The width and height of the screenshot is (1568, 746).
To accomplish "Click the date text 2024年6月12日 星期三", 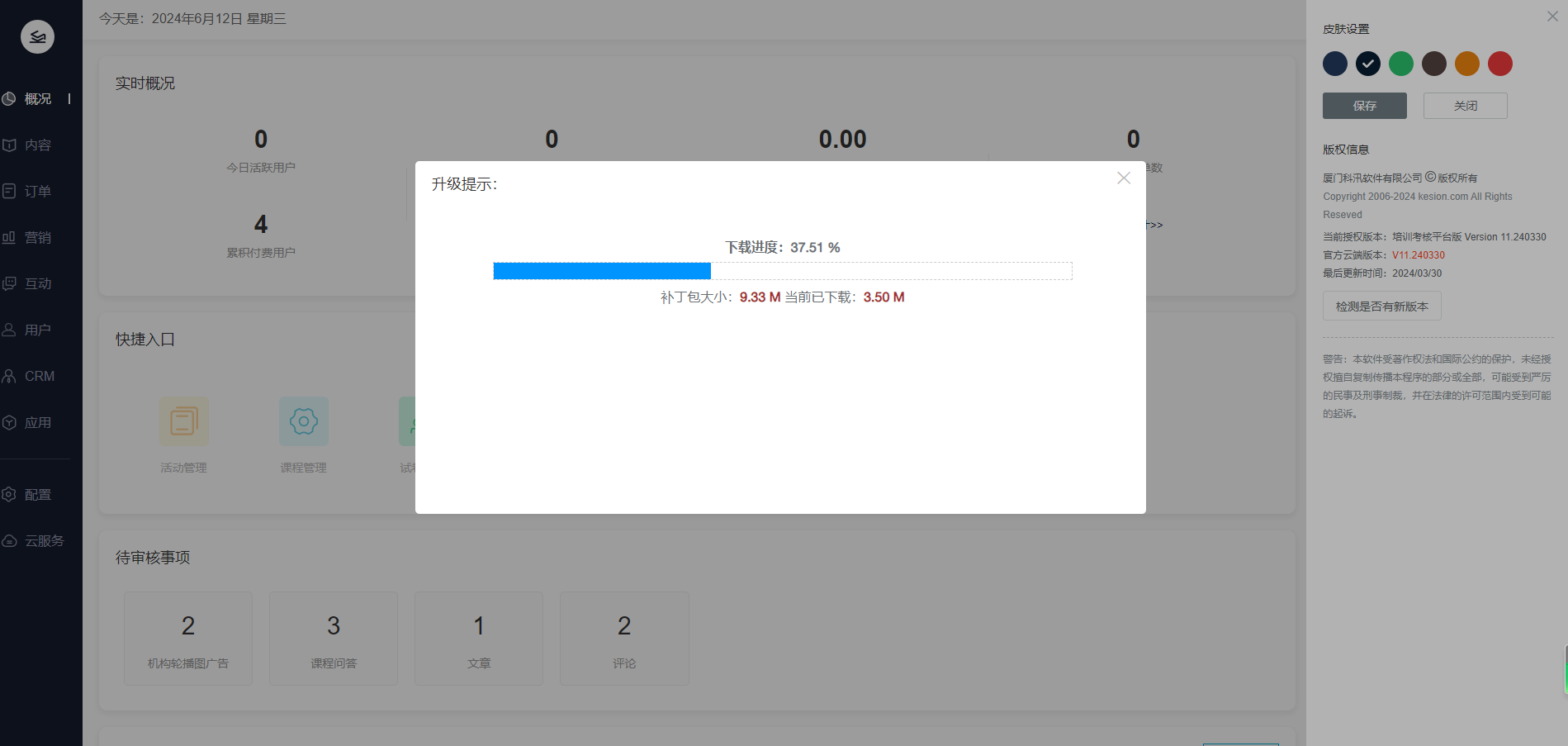I will 219,19.
